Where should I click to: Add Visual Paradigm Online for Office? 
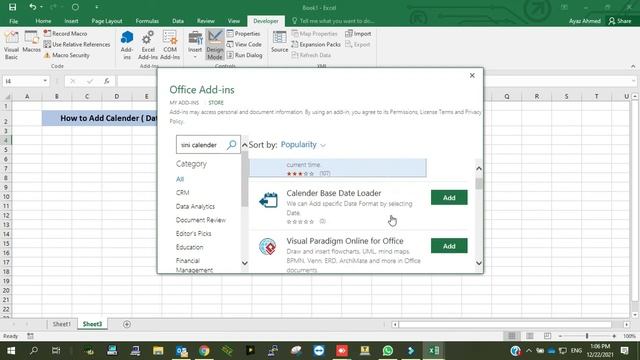tap(449, 246)
